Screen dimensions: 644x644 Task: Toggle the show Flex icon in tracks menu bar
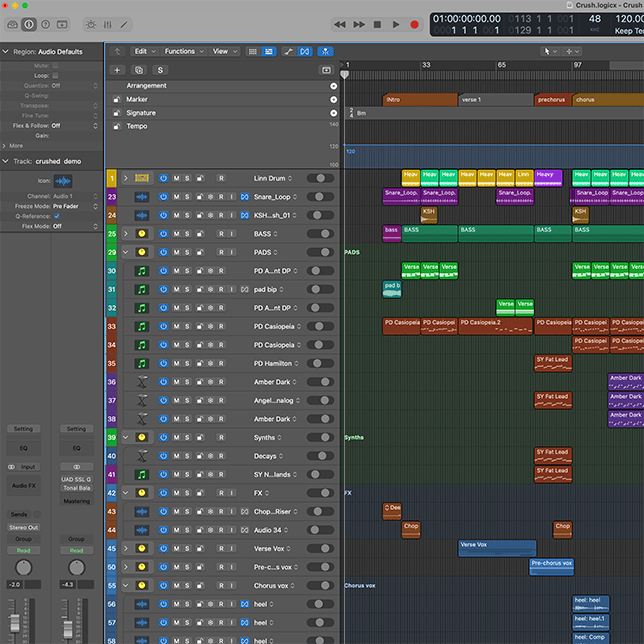[x=305, y=51]
